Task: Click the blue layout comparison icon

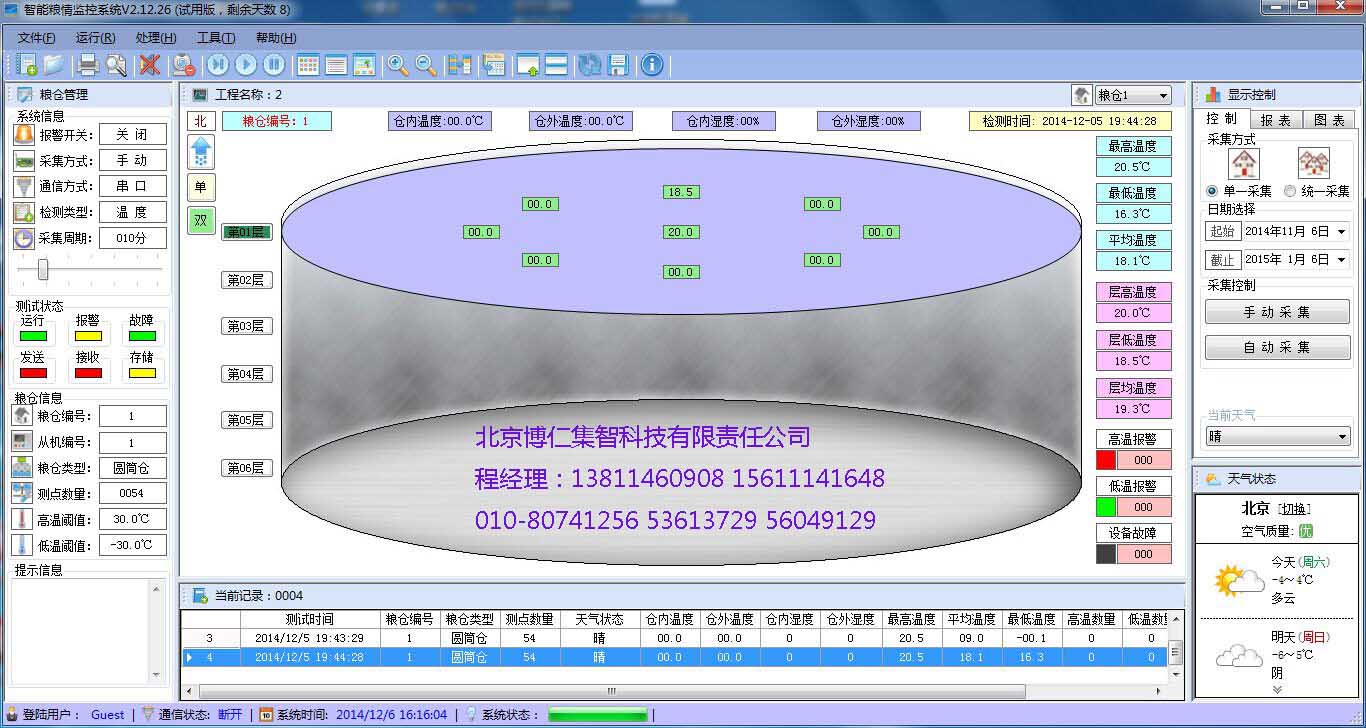Action: tap(460, 65)
